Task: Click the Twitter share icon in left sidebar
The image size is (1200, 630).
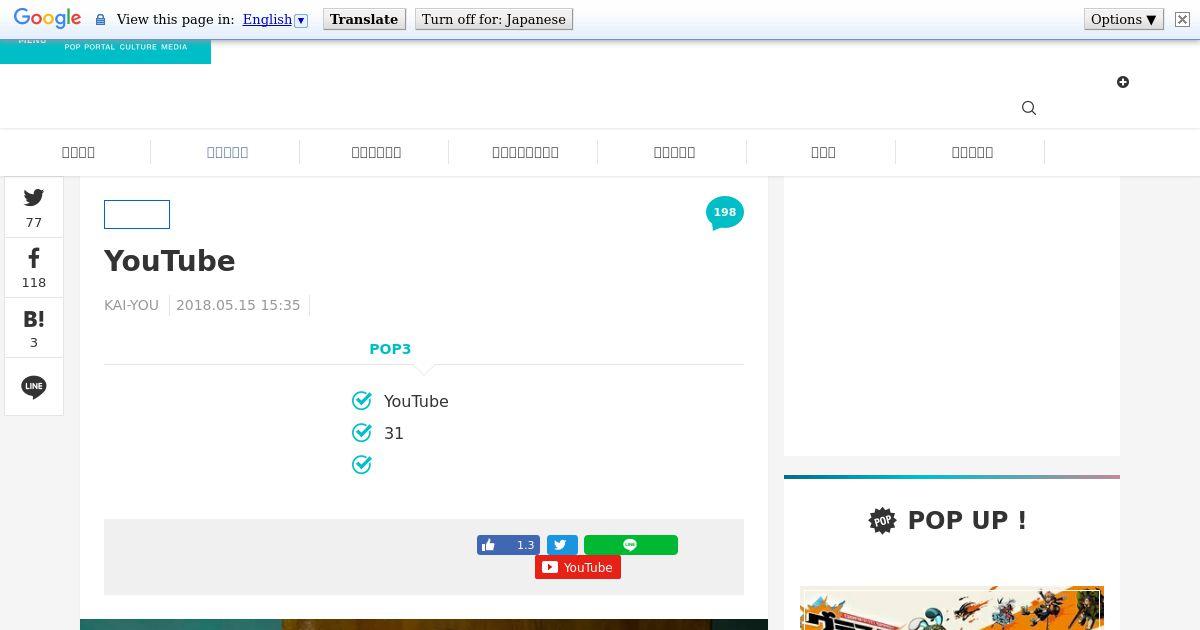Action: click(x=34, y=198)
